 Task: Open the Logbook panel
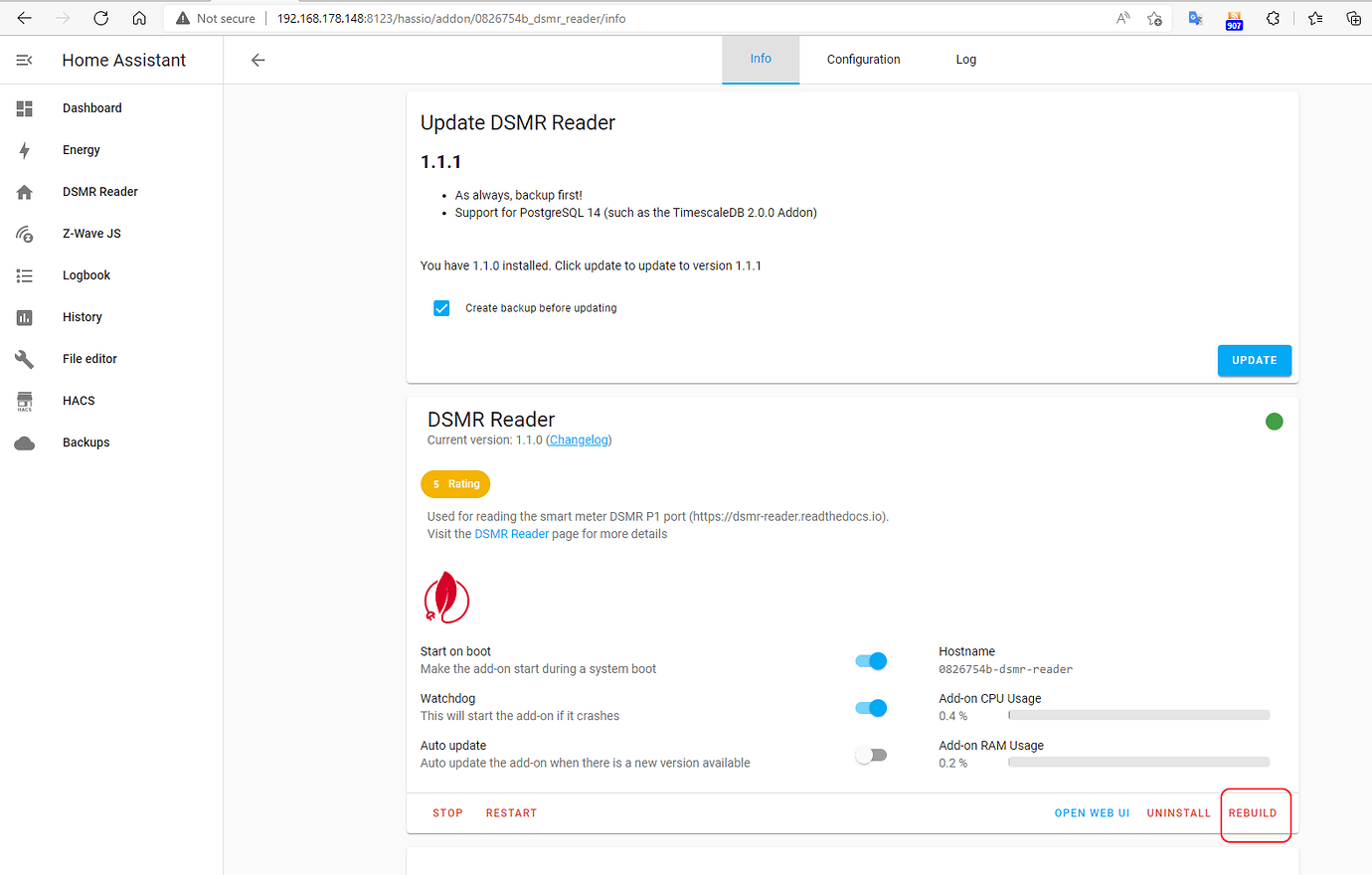(84, 274)
